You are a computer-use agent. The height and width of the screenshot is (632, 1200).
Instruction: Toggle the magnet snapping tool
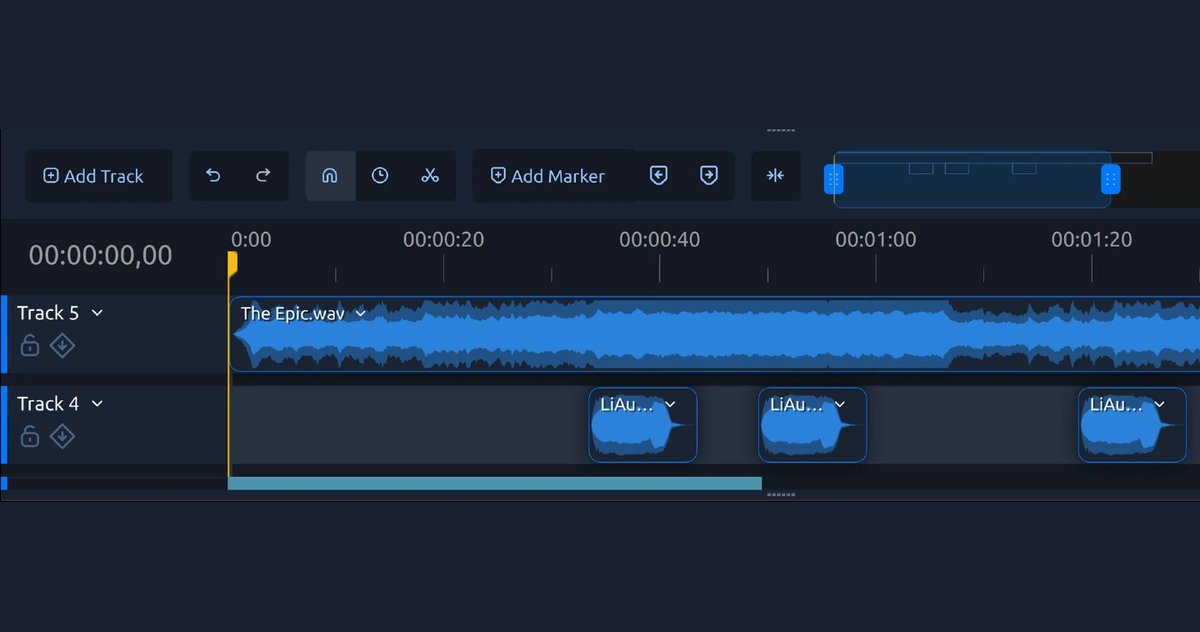coord(330,176)
